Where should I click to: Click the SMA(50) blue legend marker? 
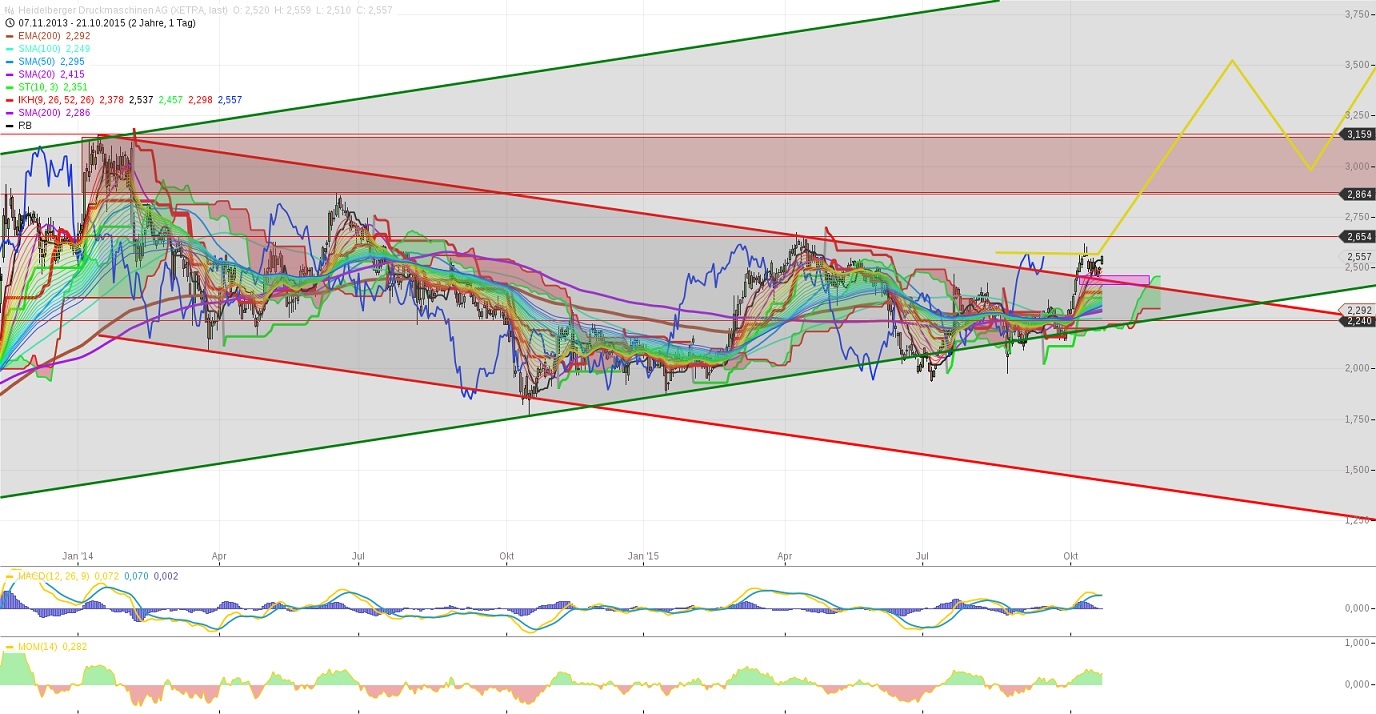click(9, 61)
